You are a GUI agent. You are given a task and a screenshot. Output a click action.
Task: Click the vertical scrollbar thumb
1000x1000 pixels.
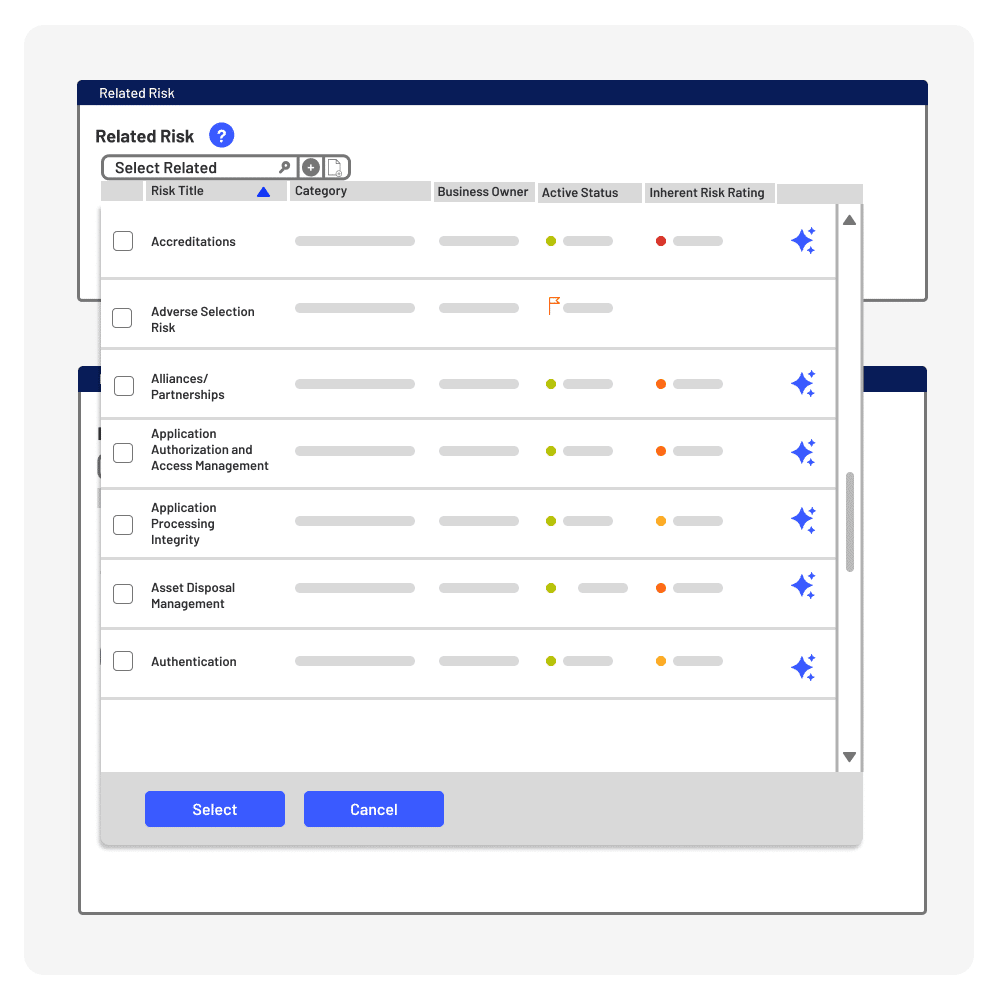(849, 522)
